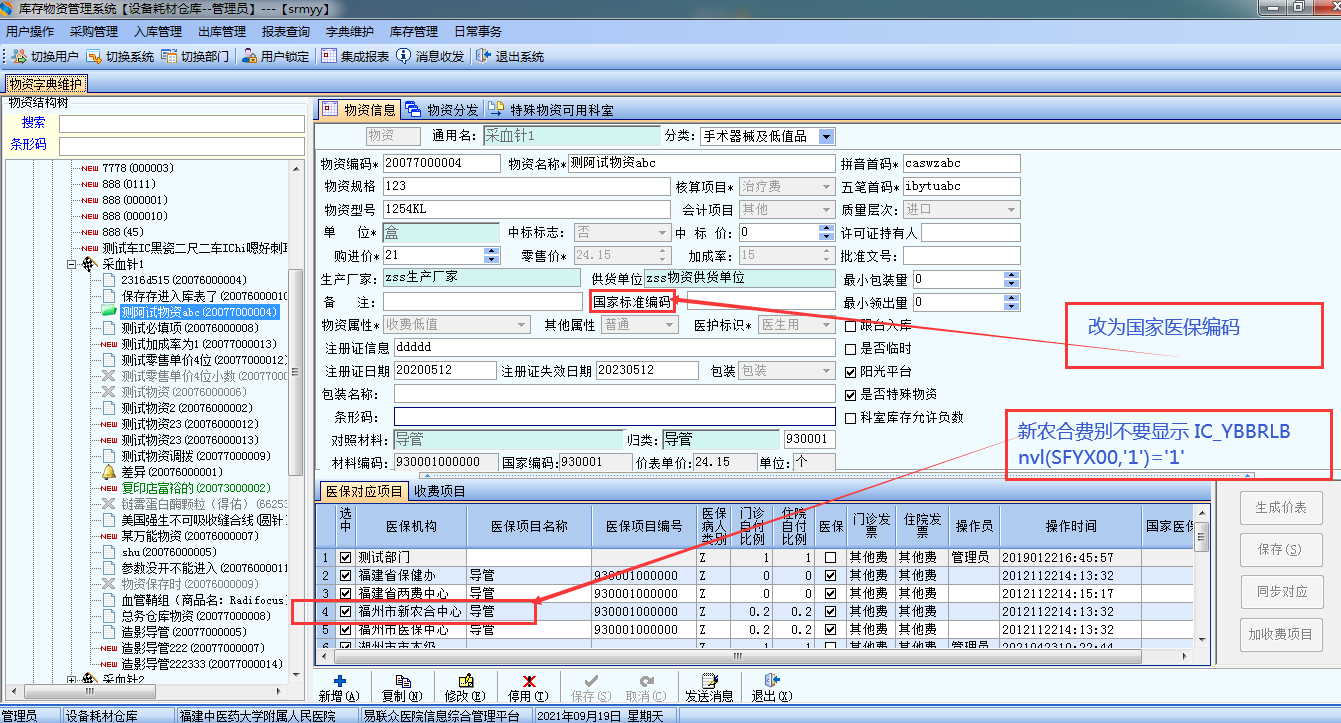Click the 取消 icon in bottom bar

click(x=645, y=681)
